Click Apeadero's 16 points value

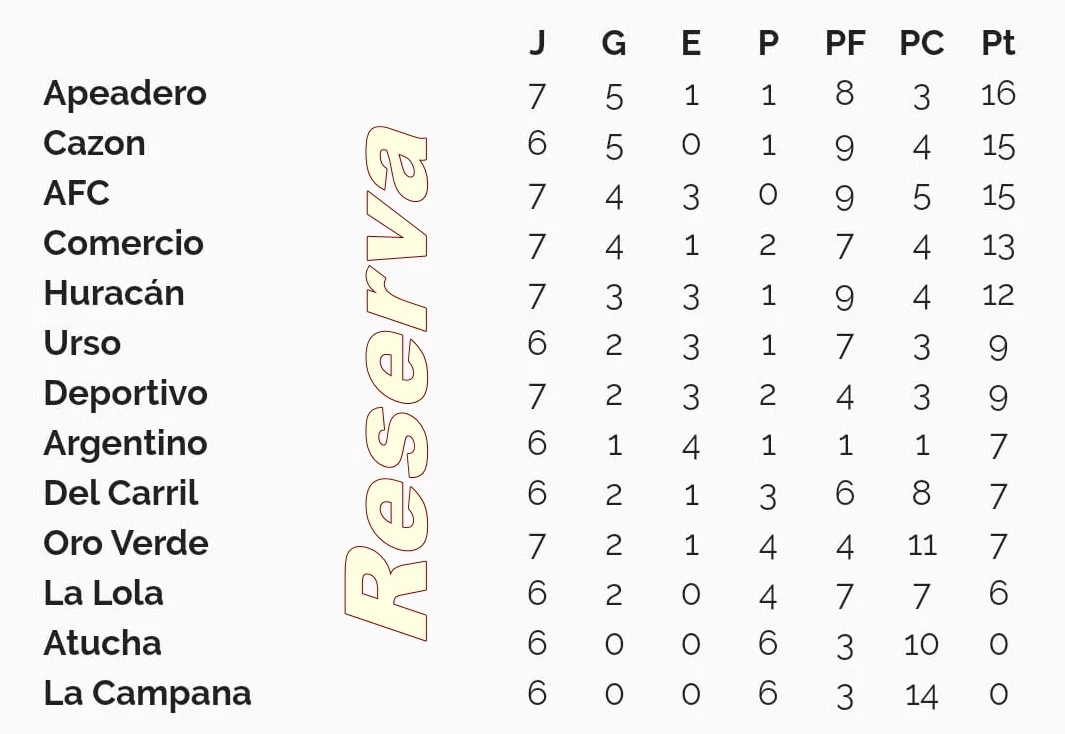(998, 94)
